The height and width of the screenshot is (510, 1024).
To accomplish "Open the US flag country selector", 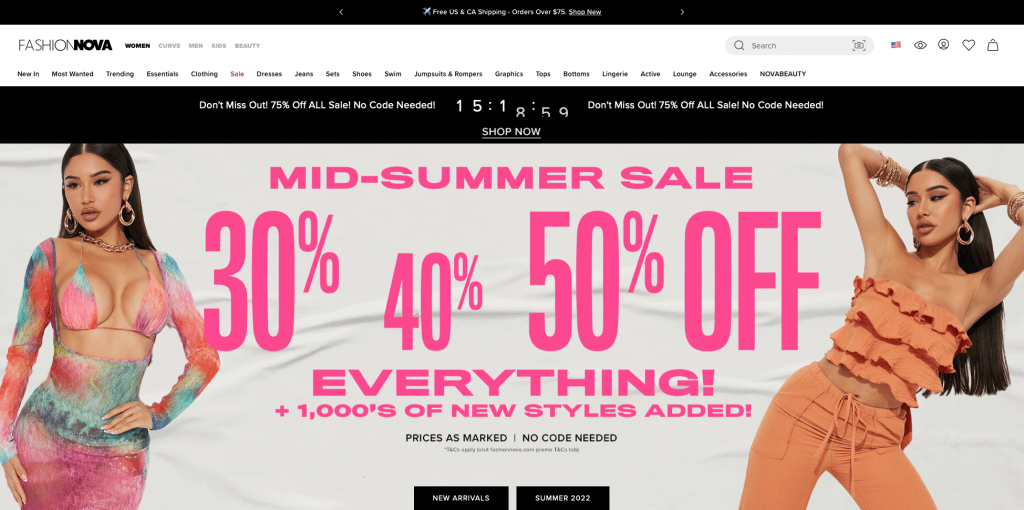I will (x=895, y=45).
